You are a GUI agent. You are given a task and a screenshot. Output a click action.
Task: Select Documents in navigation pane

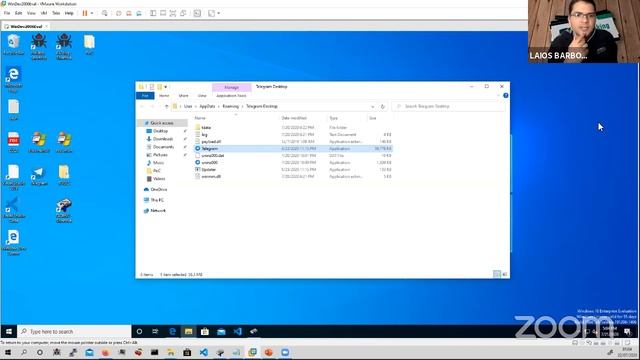click(x=163, y=147)
